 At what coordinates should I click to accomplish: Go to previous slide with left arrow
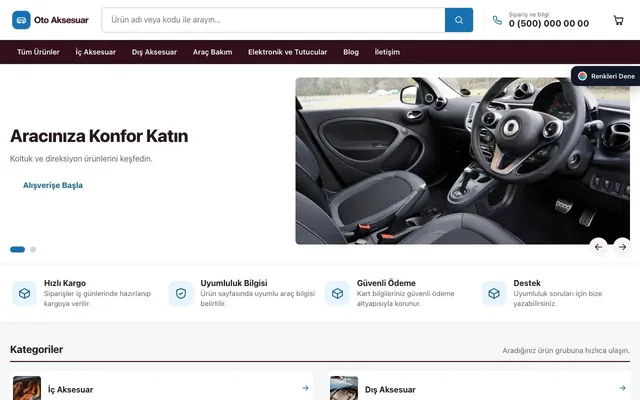point(598,247)
